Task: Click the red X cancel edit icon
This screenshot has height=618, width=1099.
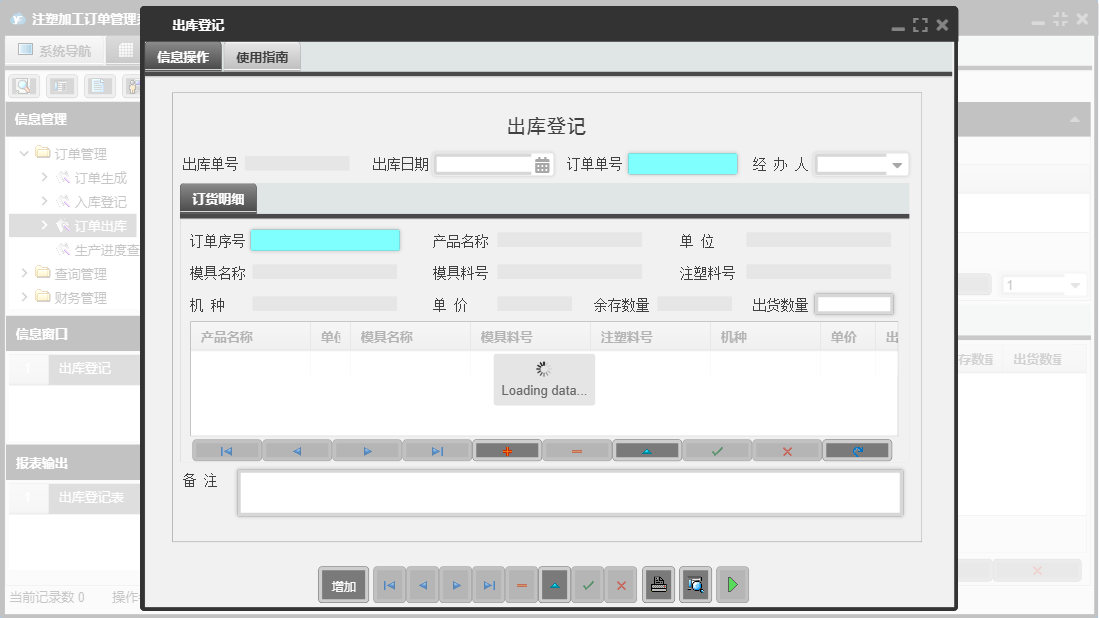Action: pyautogui.click(x=787, y=450)
